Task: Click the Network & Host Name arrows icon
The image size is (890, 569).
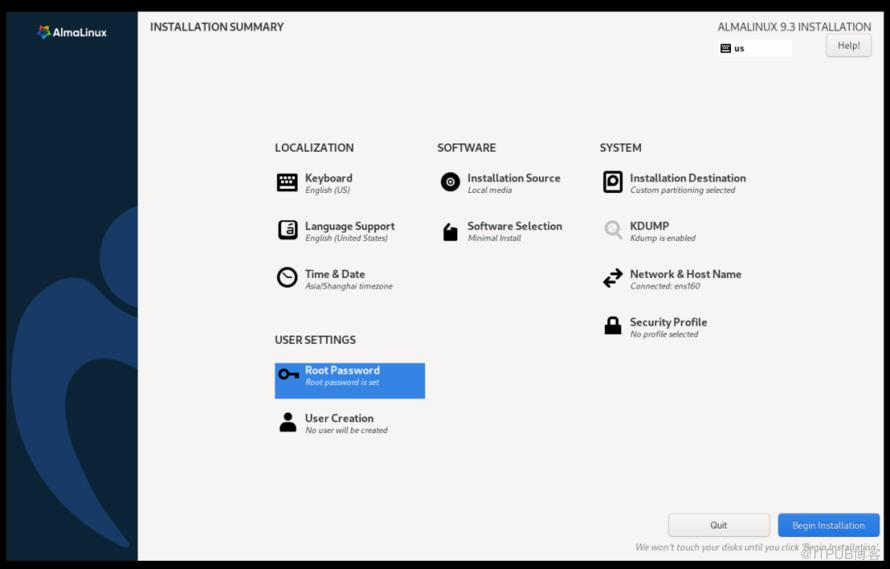Action: [612, 278]
